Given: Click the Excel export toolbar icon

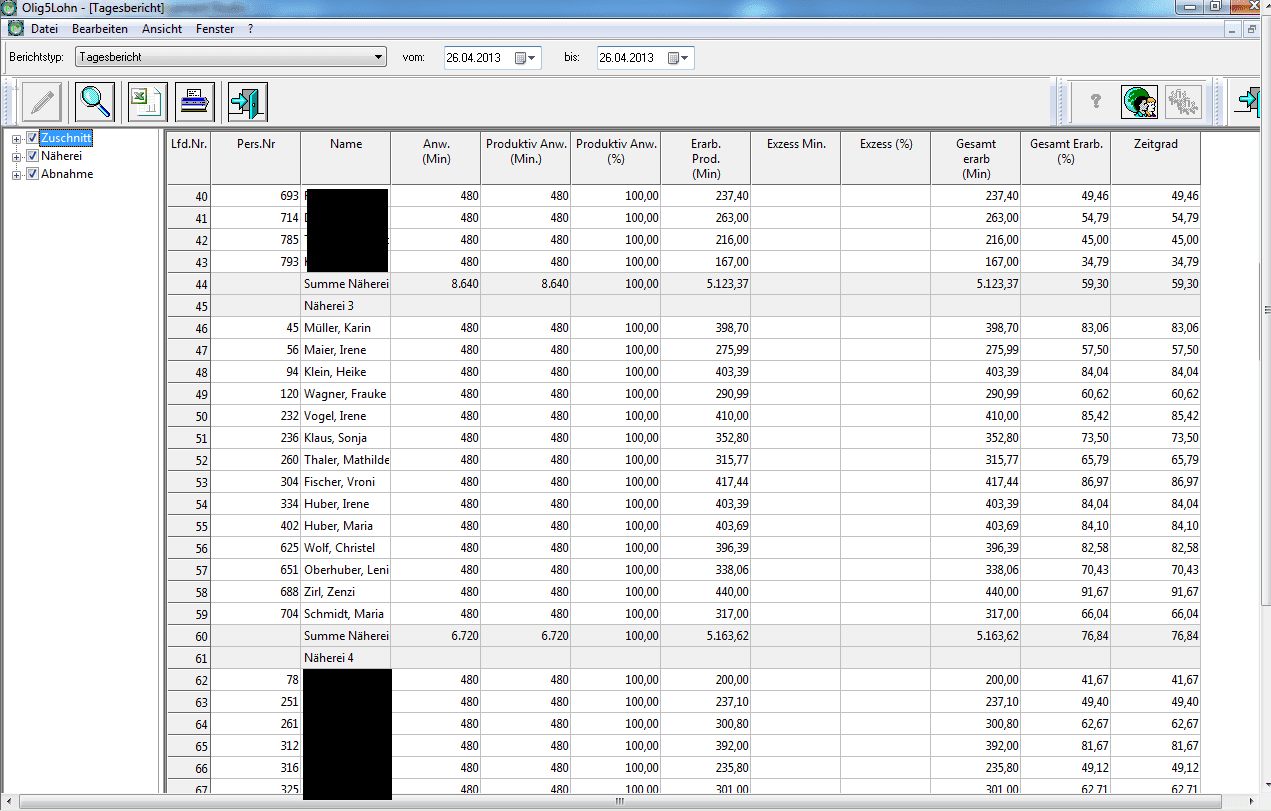Looking at the screenshot, I should [147, 101].
